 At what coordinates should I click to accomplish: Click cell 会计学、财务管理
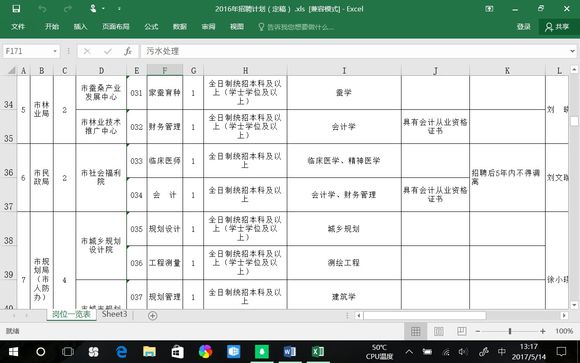[344, 195]
